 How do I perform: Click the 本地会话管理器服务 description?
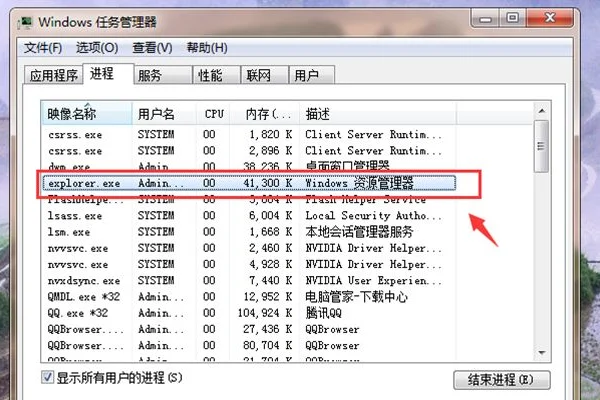pyautogui.click(x=359, y=232)
